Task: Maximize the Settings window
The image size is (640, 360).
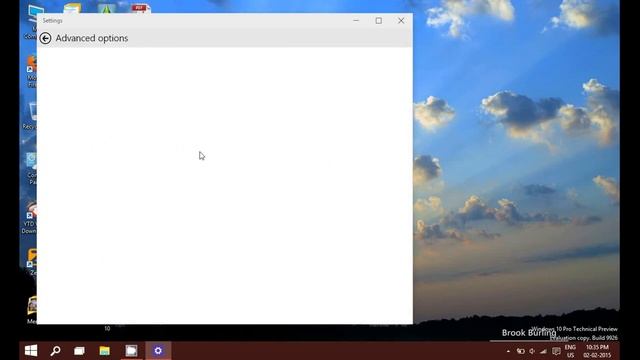Action: click(379, 20)
